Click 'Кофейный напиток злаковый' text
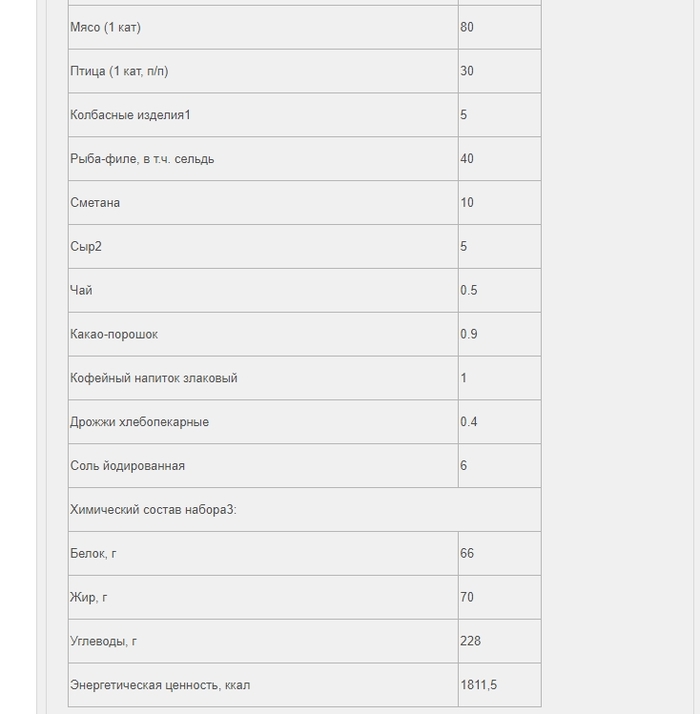 point(153,378)
